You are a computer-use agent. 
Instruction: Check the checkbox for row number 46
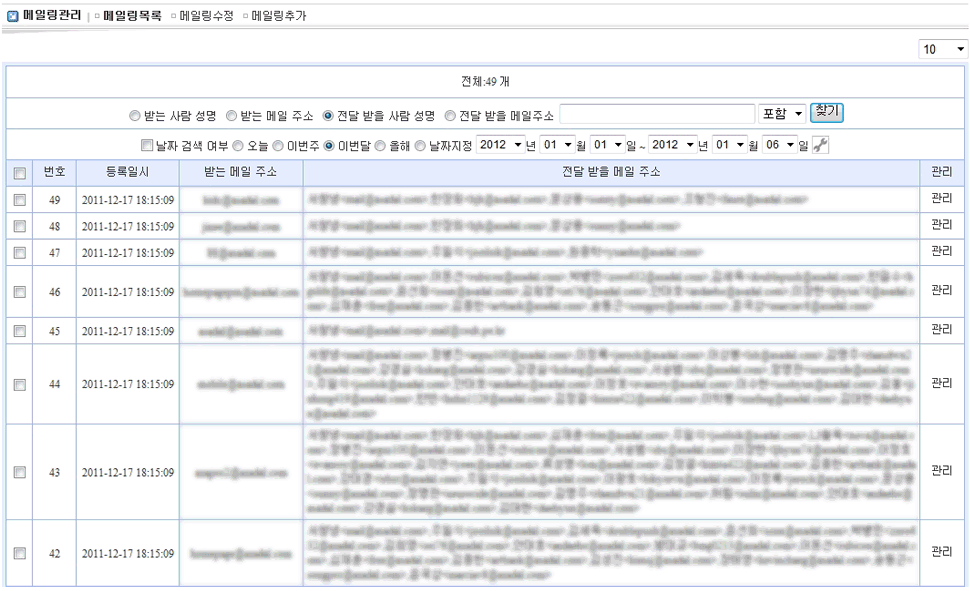tap(19, 292)
